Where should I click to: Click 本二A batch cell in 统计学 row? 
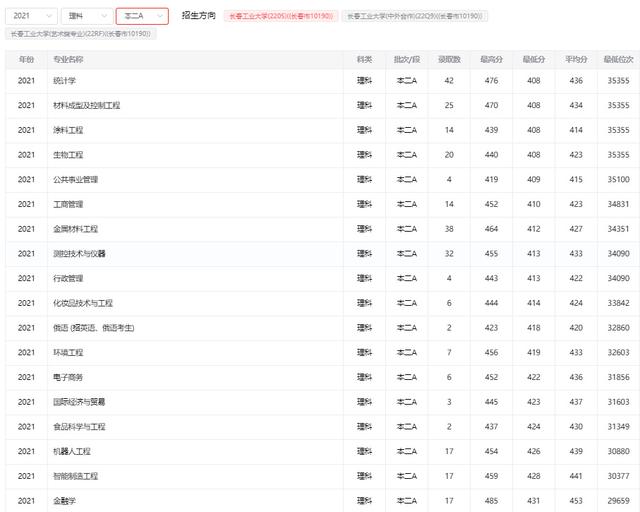[x=407, y=81]
